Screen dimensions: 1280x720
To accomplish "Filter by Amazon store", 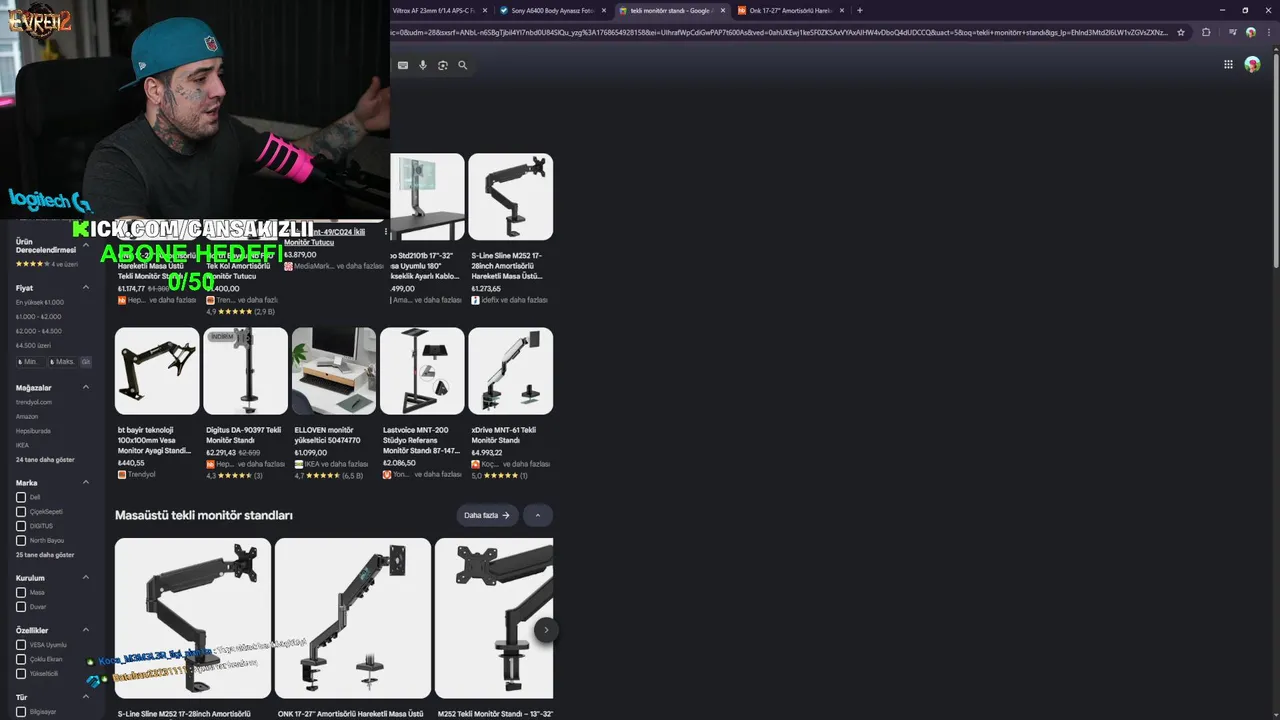I will [27, 416].
